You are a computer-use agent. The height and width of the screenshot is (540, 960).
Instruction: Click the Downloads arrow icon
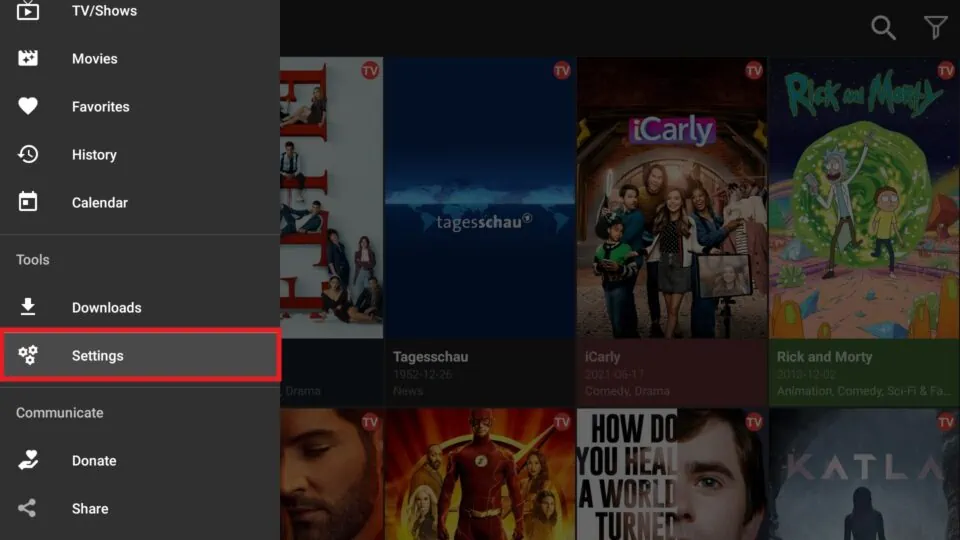pos(28,307)
